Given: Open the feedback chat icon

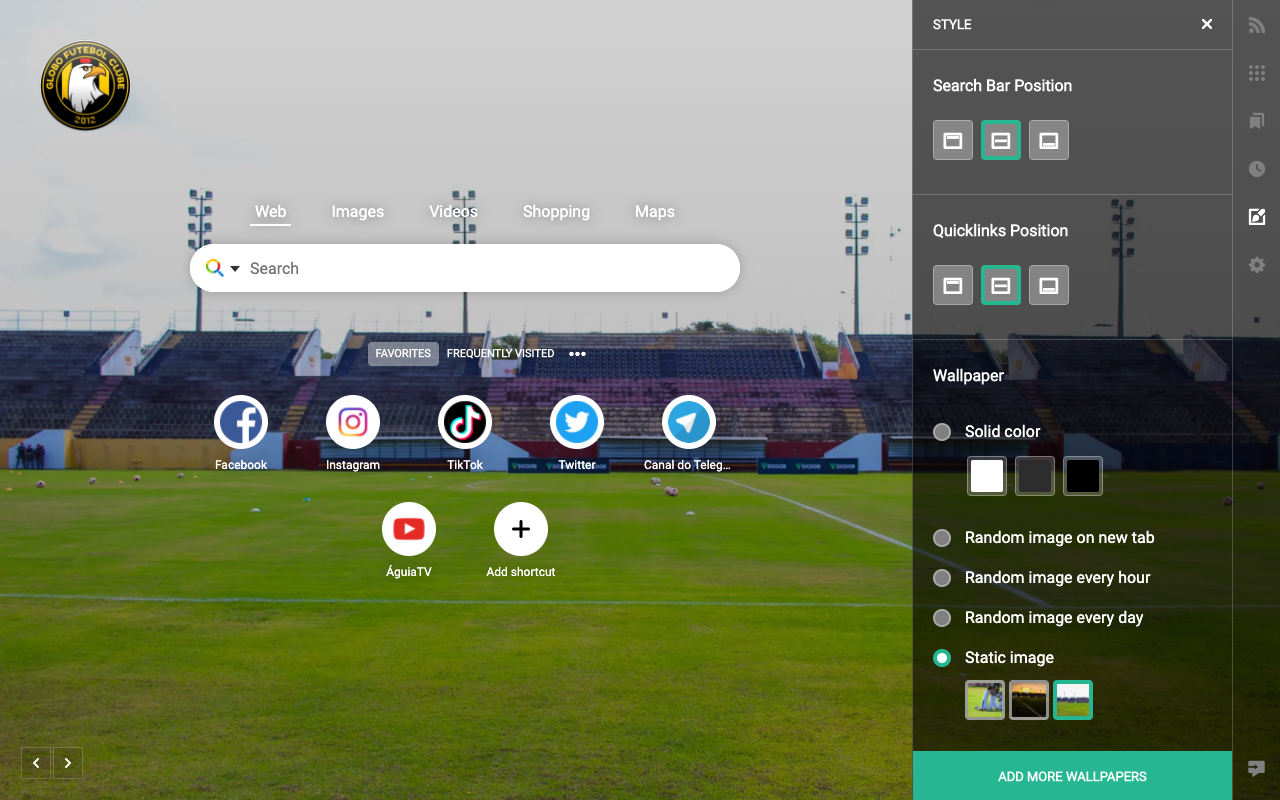Looking at the screenshot, I should pos(1257,768).
